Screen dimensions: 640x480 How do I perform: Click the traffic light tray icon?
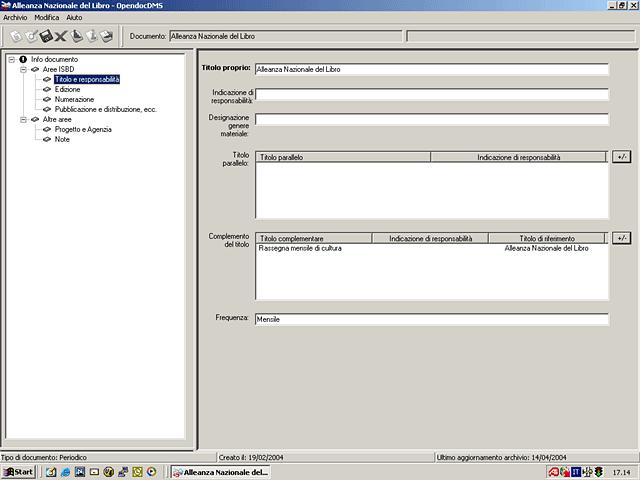[598, 472]
